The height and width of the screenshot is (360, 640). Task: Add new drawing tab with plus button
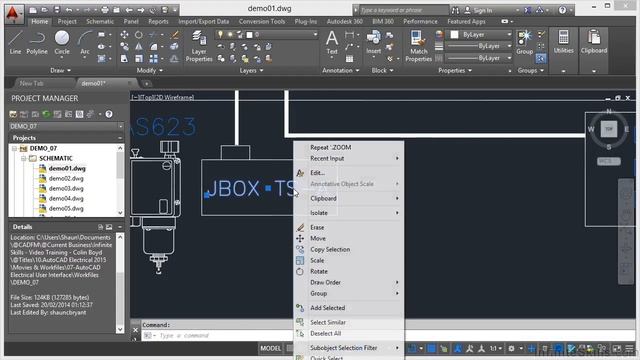146,84
